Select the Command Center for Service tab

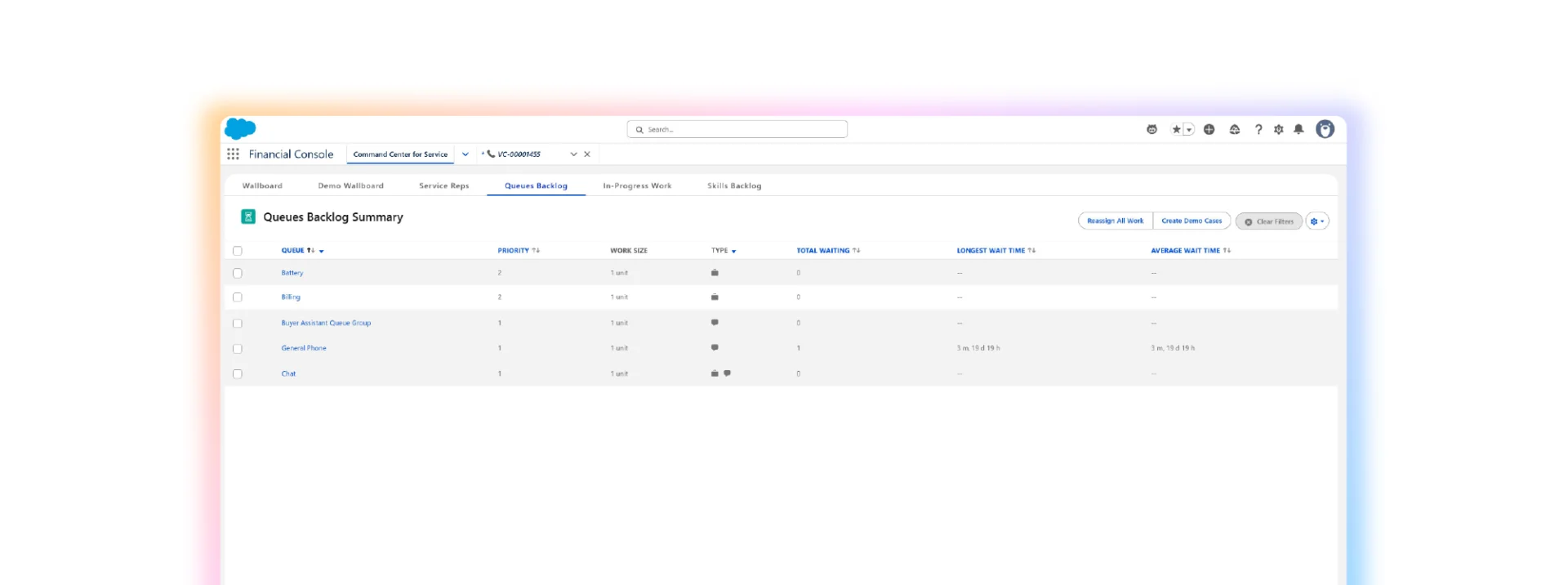400,154
